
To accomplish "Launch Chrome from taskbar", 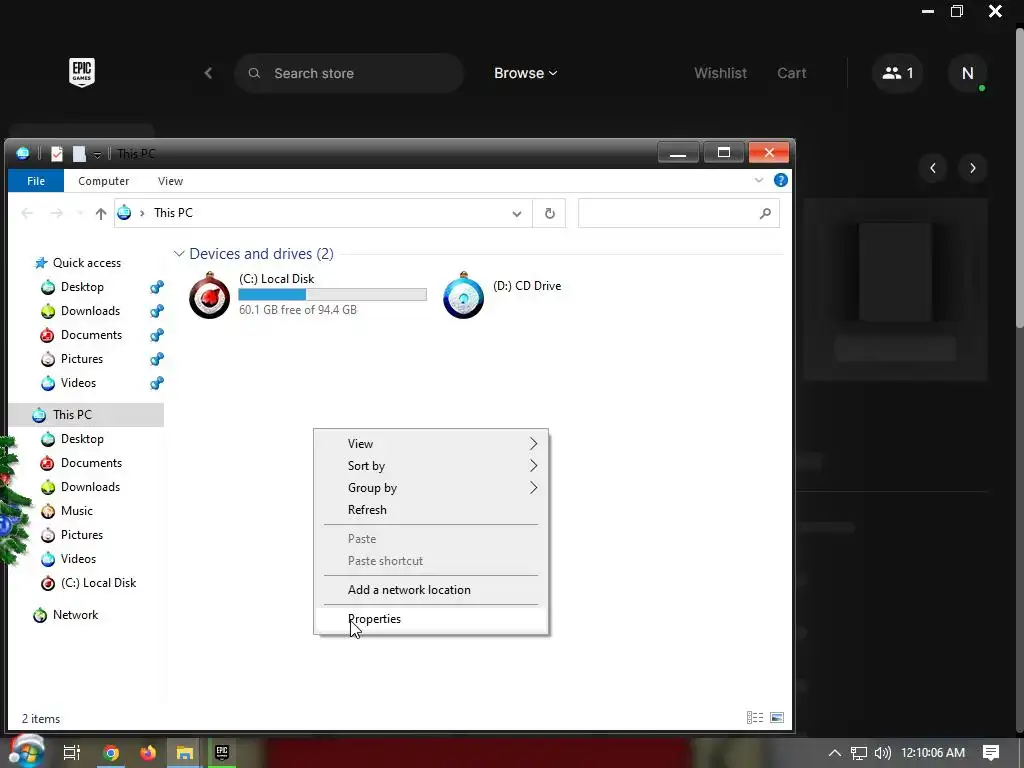I will tap(111, 753).
